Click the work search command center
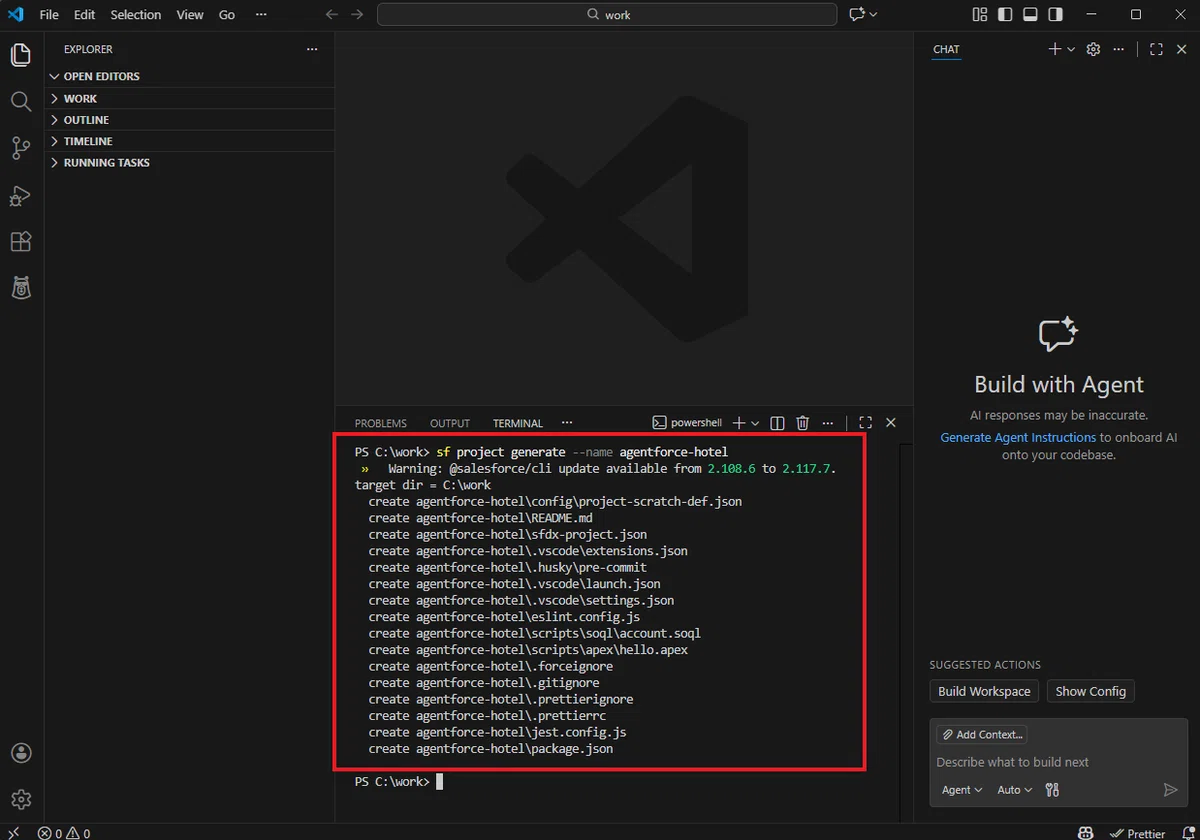 pyautogui.click(x=607, y=14)
